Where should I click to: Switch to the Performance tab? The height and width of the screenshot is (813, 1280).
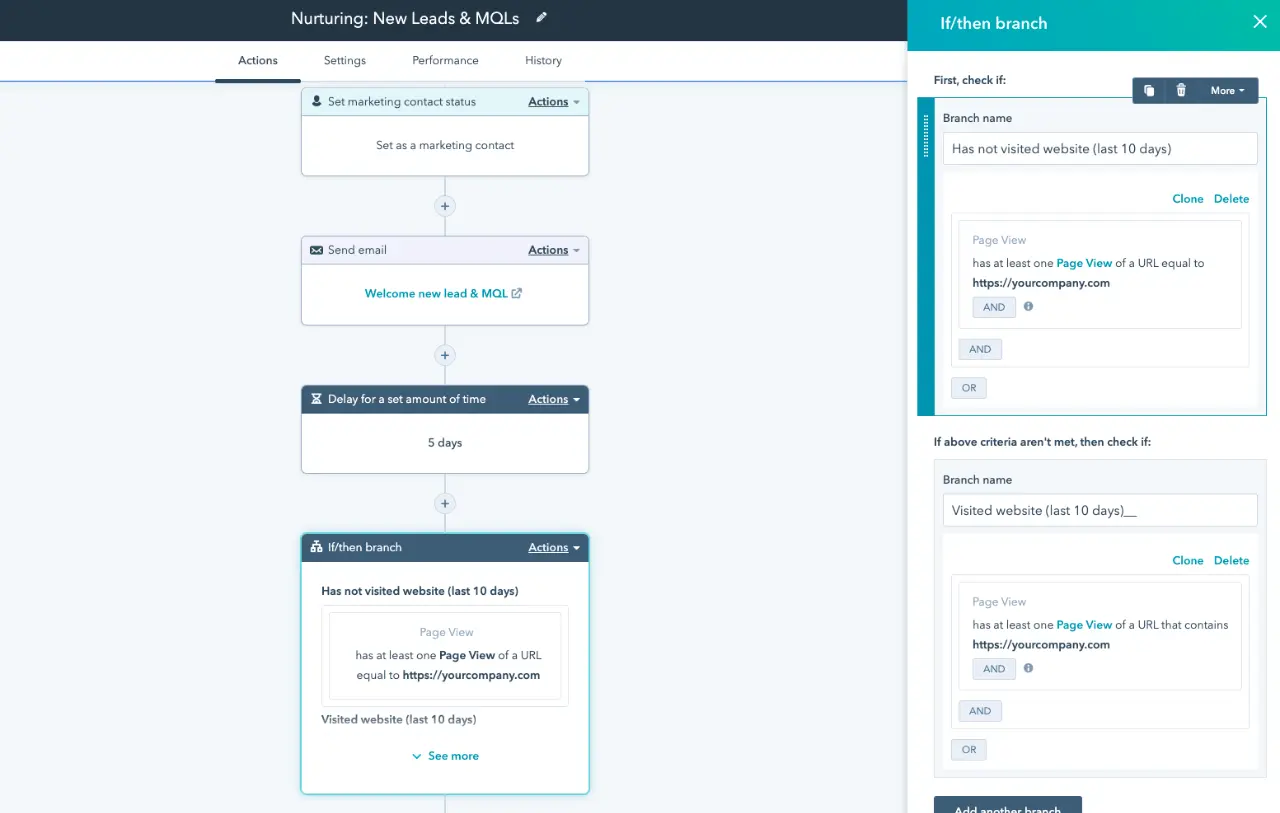click(x=444, y=60)
